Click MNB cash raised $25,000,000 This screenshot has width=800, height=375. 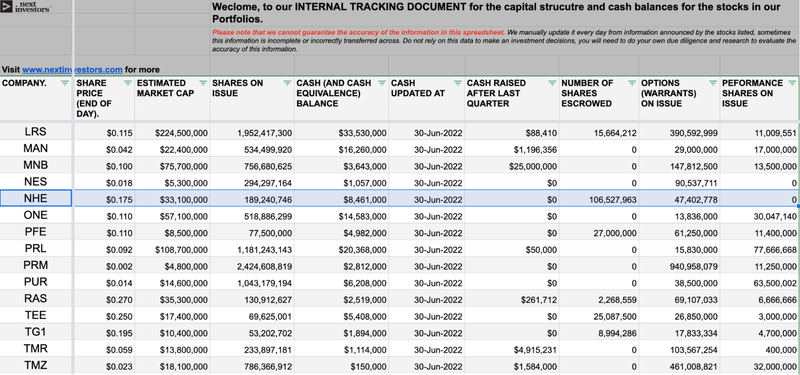(x=533, y=167)
